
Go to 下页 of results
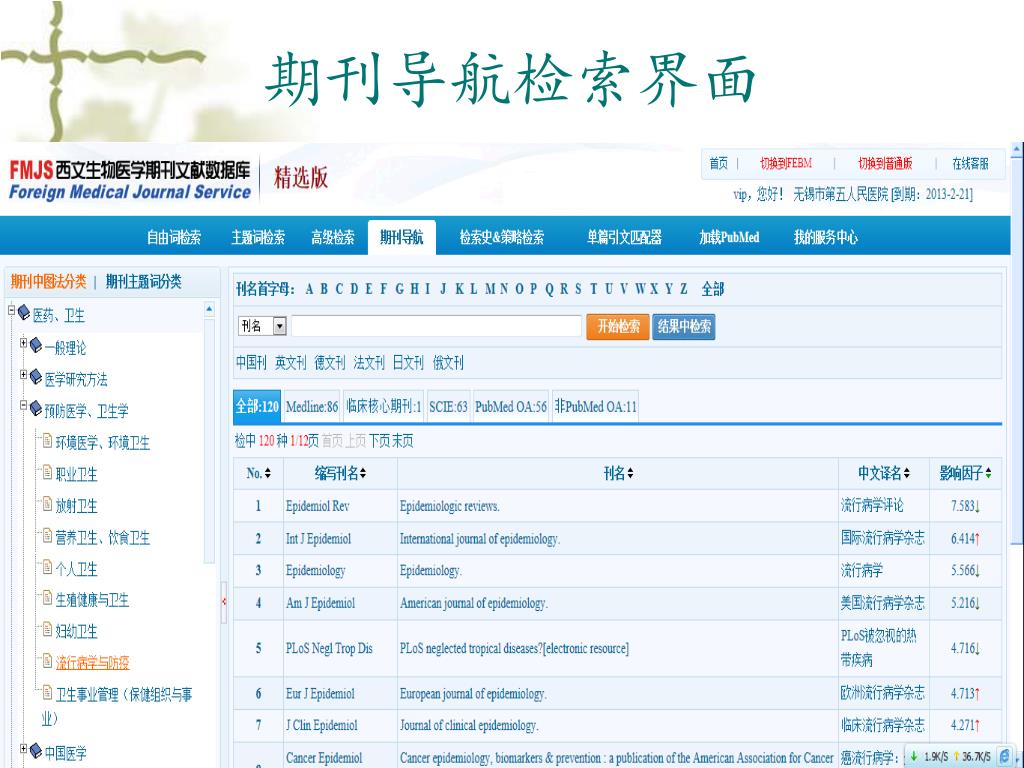(379, 441)
